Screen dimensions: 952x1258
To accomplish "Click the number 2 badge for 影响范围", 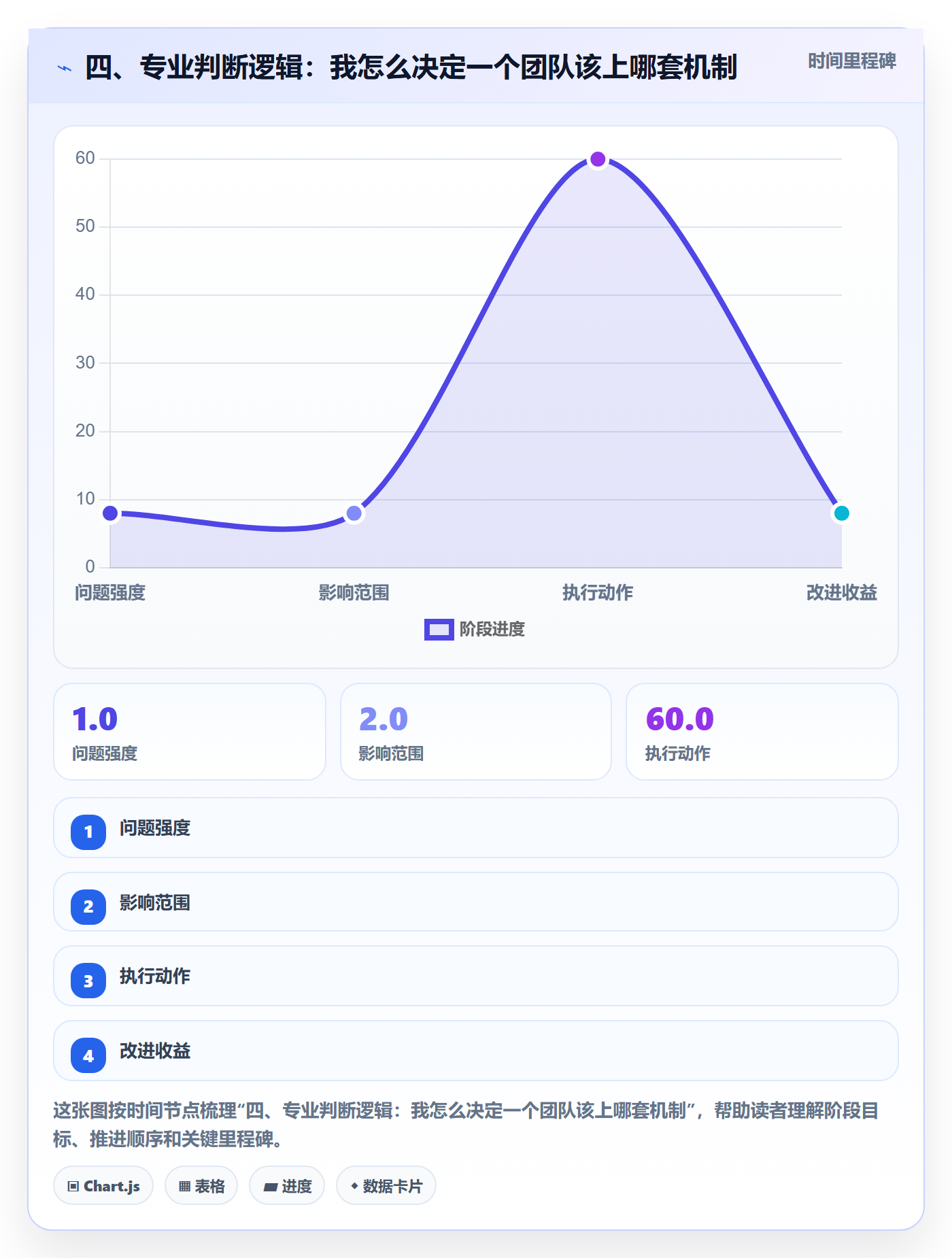I will 88,906.
